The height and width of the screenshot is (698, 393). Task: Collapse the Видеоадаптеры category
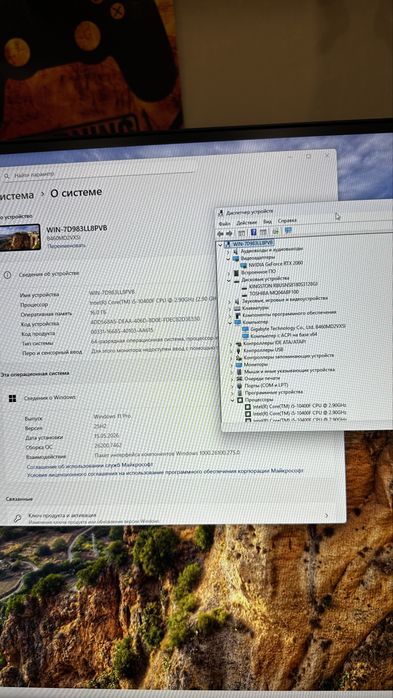[x=228, y=258]
